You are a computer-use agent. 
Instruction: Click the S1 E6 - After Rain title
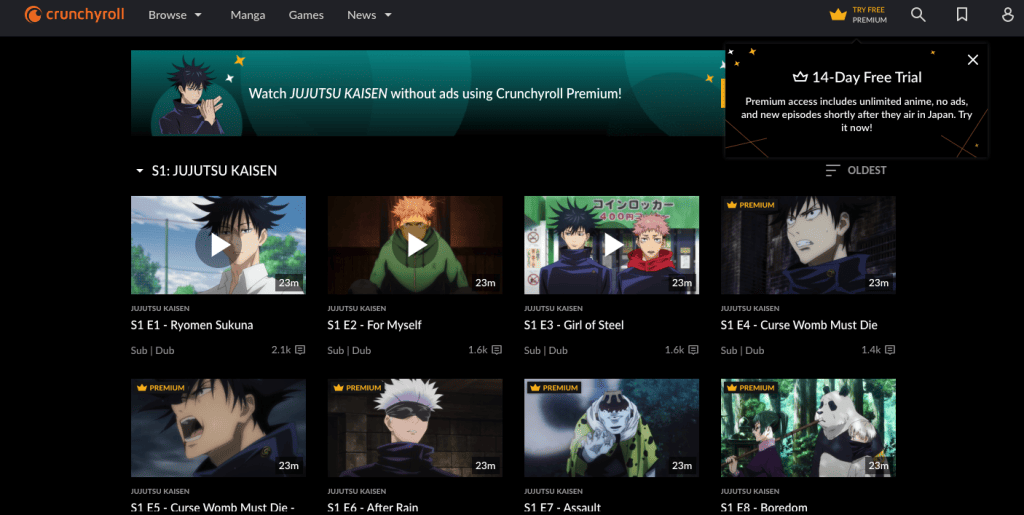click(373, 507)
